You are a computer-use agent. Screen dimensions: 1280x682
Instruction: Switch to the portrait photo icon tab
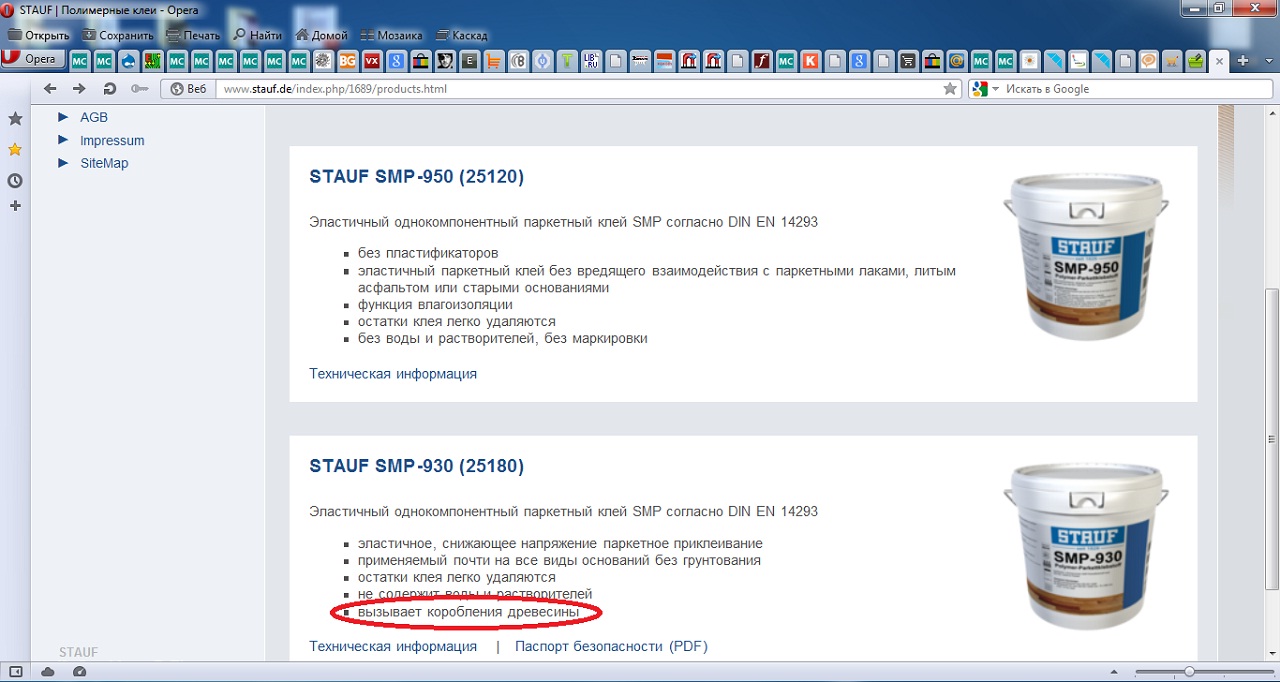[x=444, y=61]
